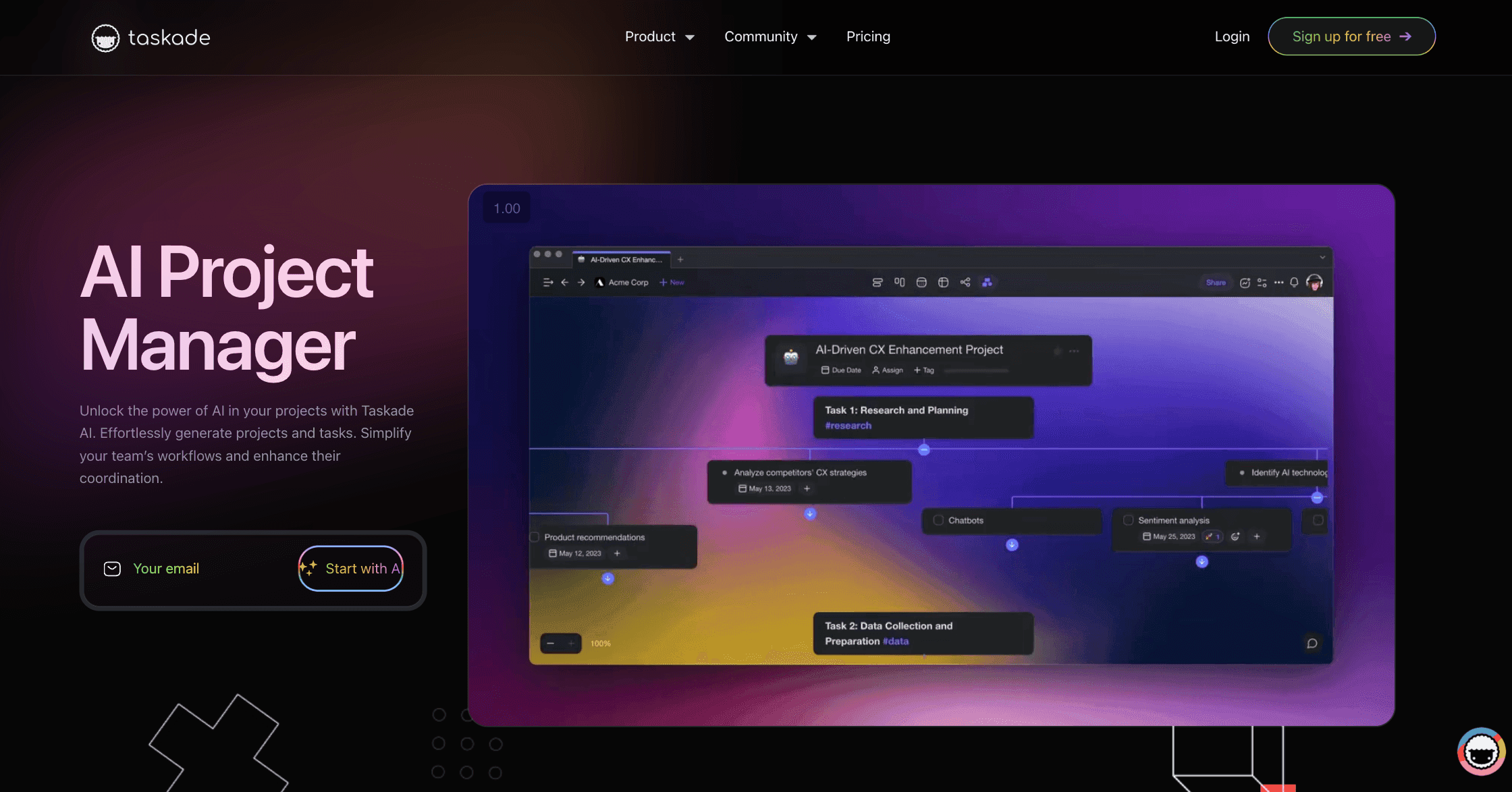
Task: Select Task 2: Data Collection and Preparation card
Action: tap(923, 633)
